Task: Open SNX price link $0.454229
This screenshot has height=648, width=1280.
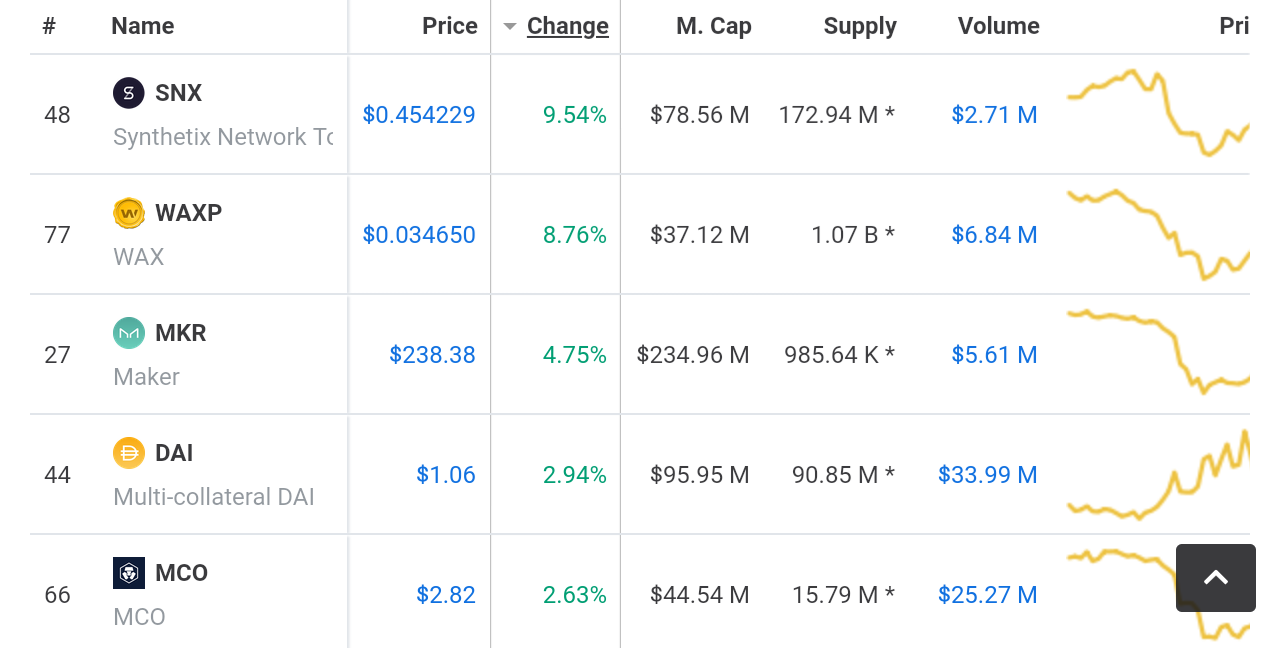Action: pyautogui.click(x=418, y=115)
